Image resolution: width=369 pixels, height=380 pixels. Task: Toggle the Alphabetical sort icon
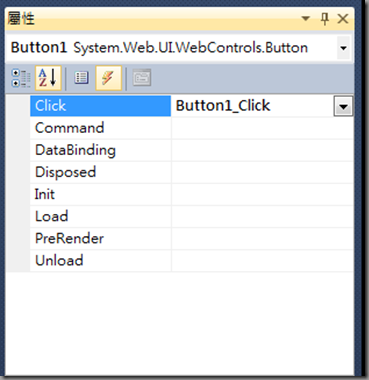pos(48,78)
